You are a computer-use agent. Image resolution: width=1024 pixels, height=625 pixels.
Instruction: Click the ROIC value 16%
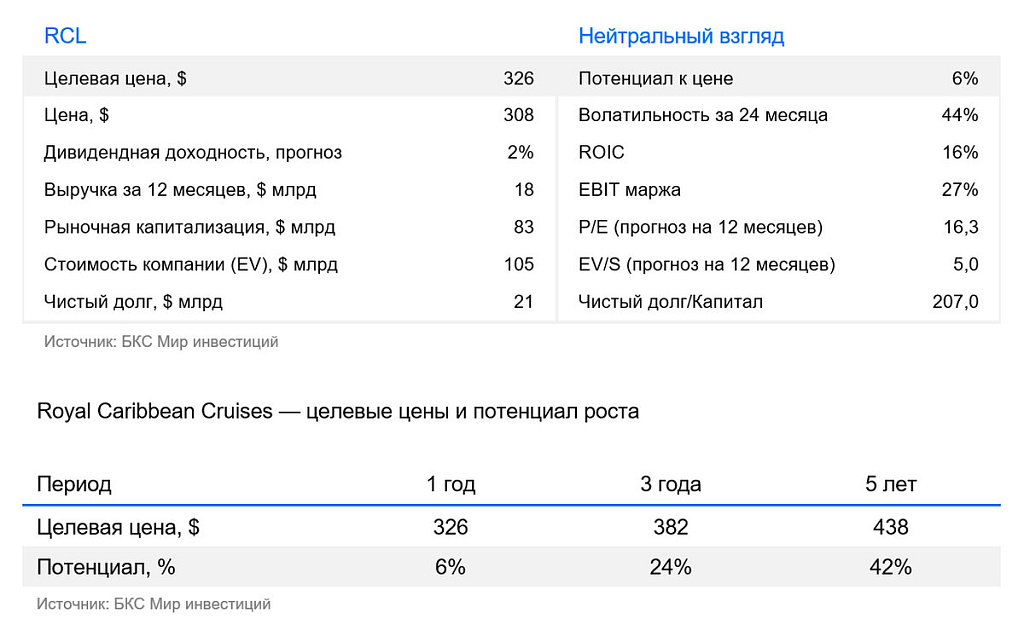coord(960,152)
